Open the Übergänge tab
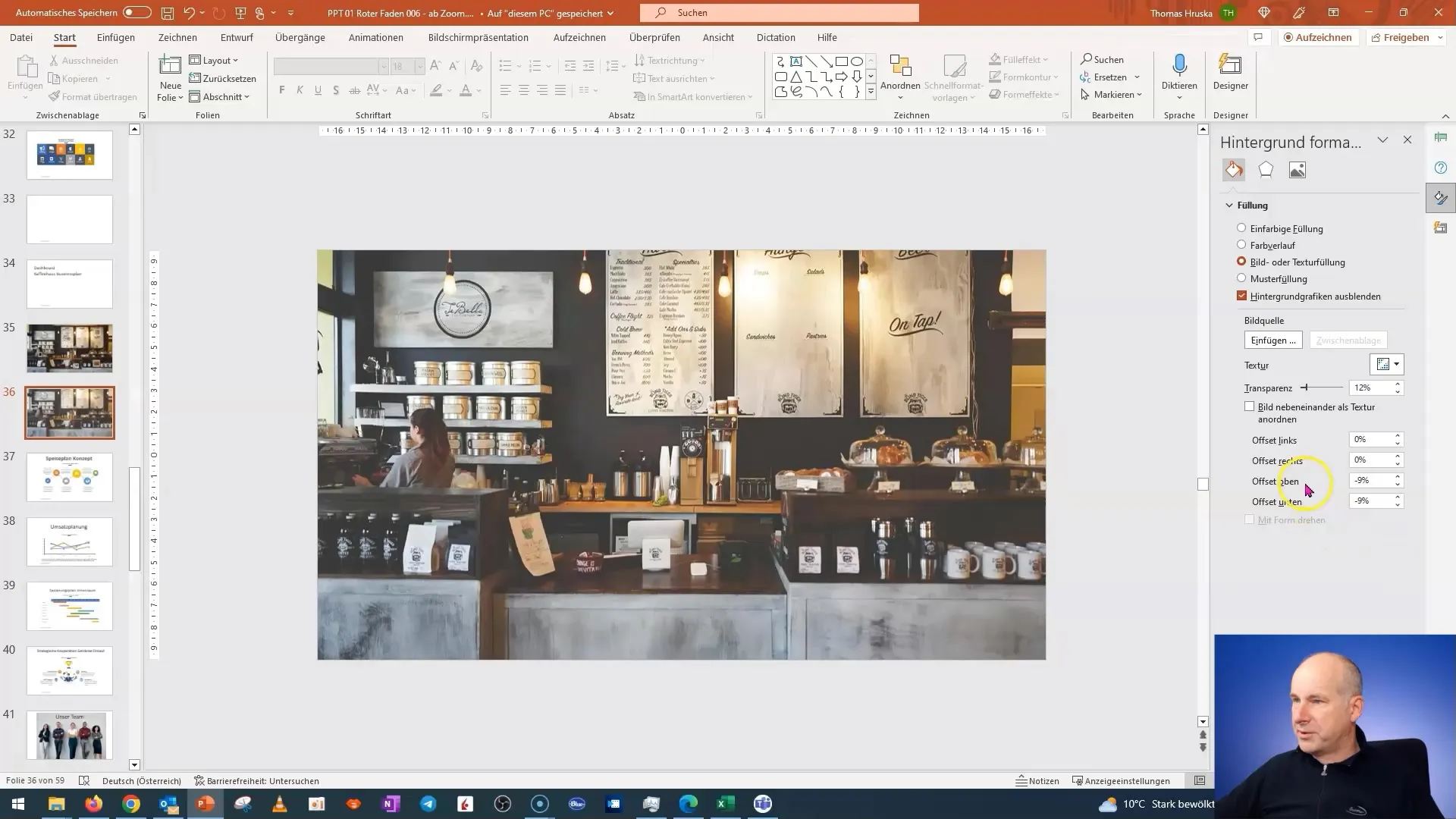Screen dimensions: 1456x819 (x=300, y=37)
